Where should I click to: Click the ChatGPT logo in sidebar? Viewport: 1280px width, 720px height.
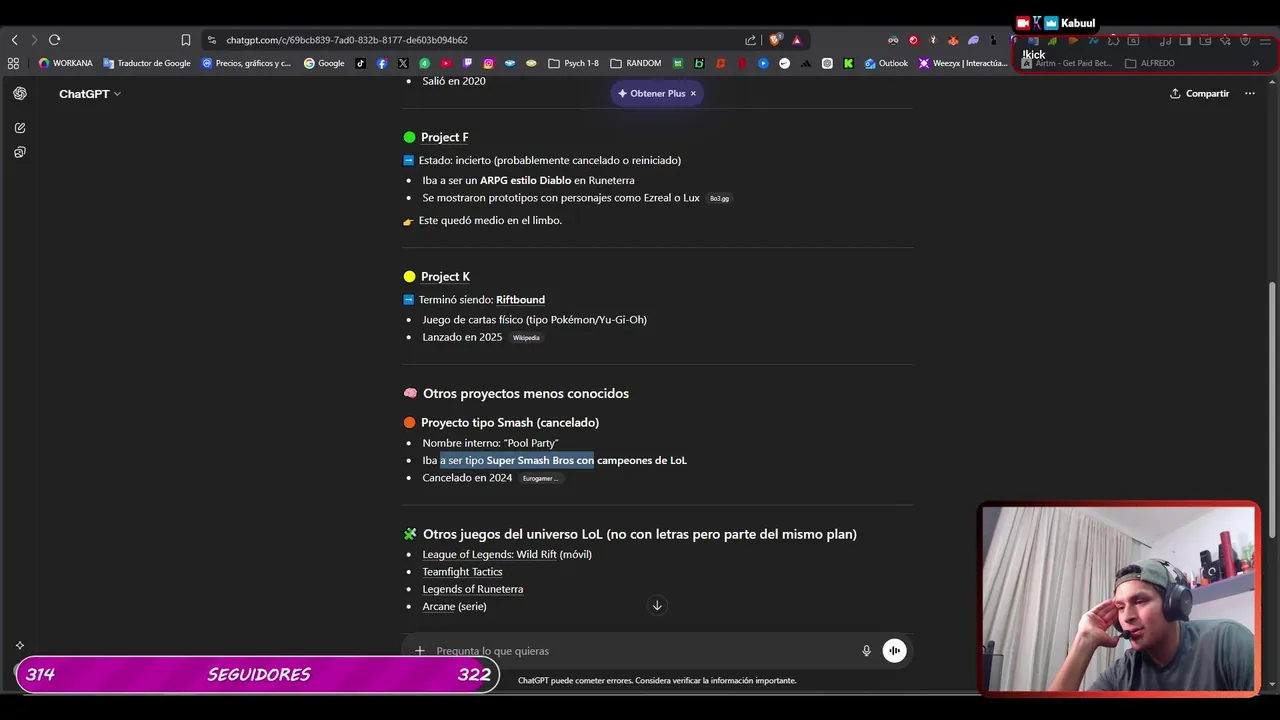(20, 93)
